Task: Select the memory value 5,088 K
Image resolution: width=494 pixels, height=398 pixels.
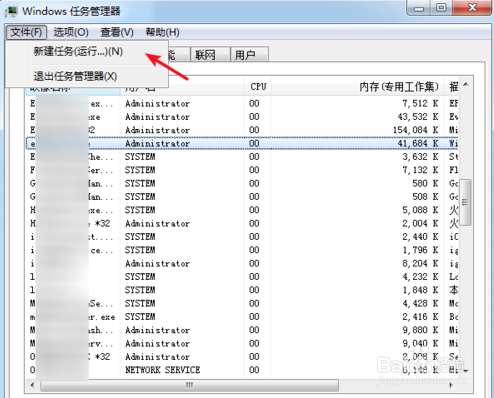Action: pyautogui.click(x=420, y=210)
